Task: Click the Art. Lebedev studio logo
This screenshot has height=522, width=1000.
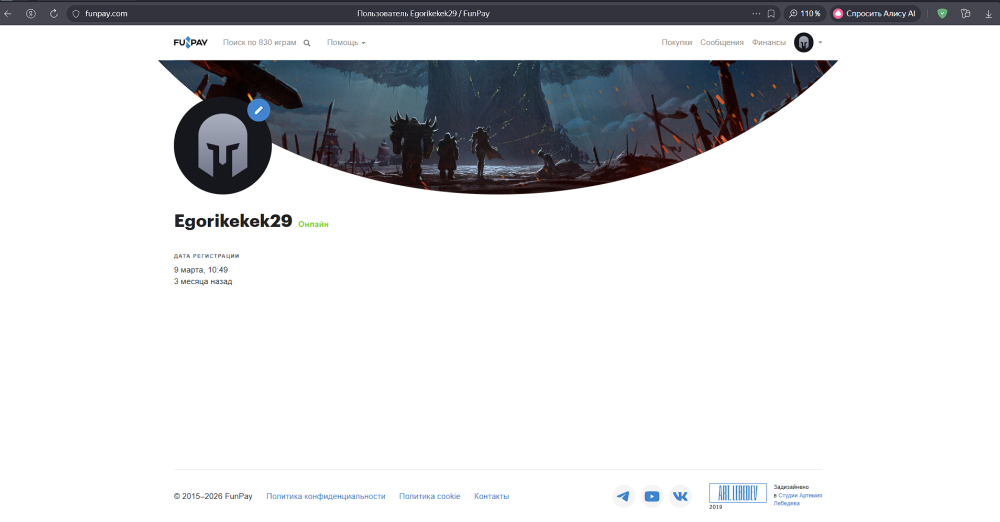Action: 738,493
